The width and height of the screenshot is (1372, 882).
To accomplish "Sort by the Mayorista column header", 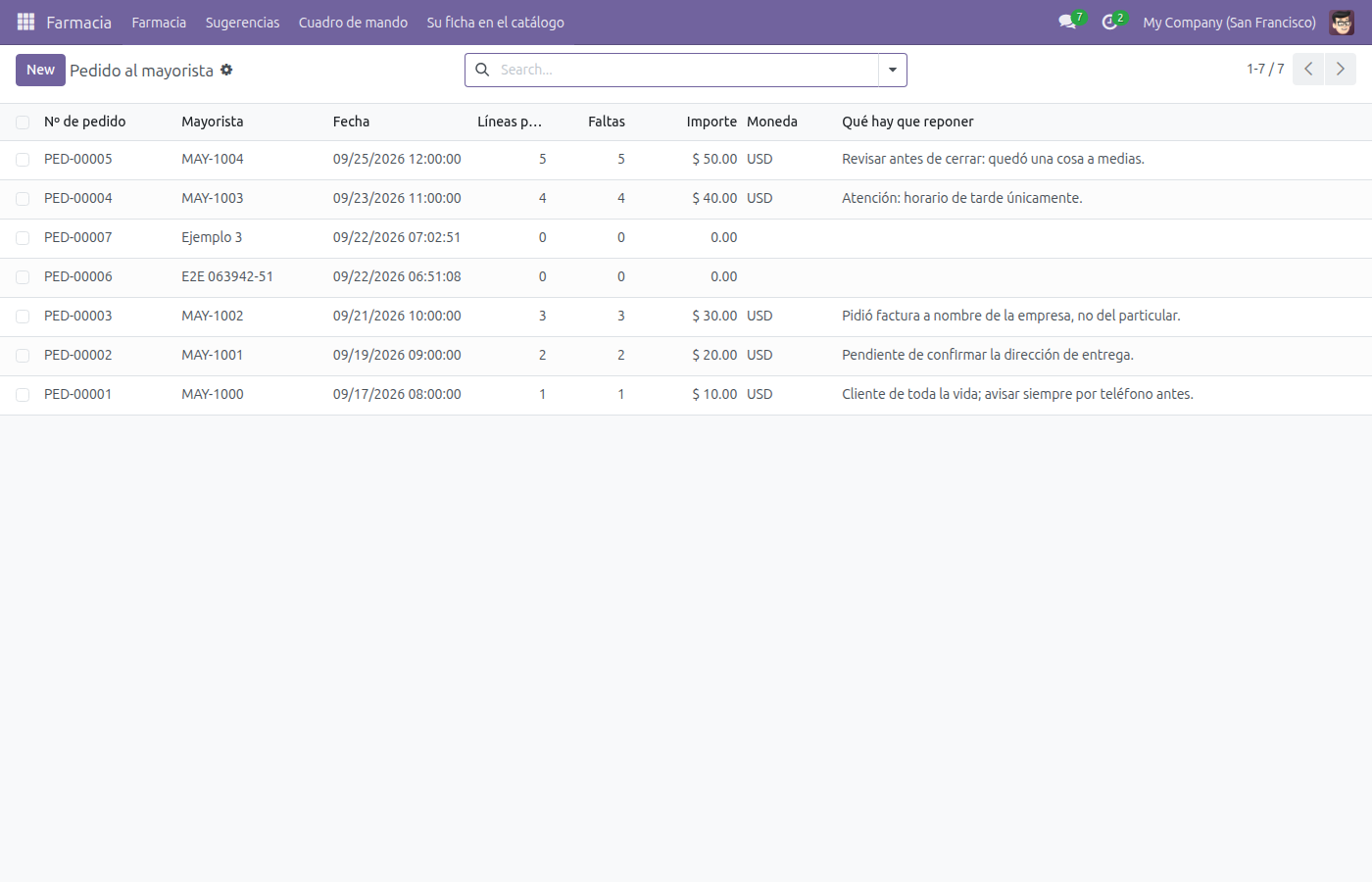I will [213, 122].
